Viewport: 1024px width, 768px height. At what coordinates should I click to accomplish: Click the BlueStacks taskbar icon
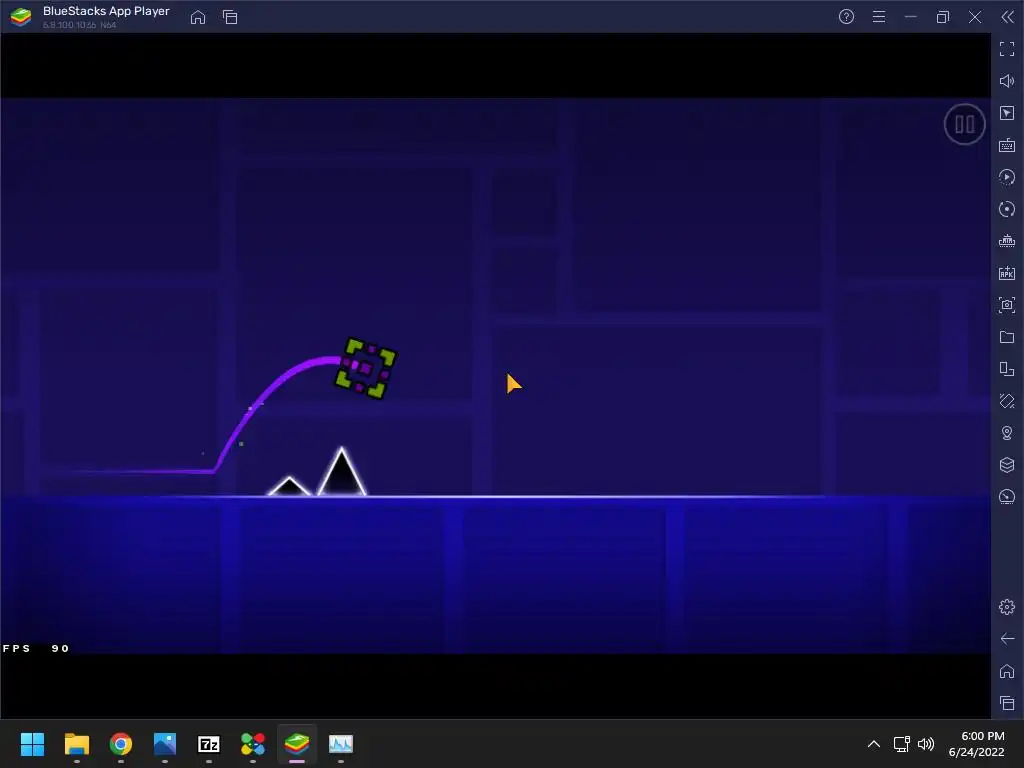(x=297, y=744)
